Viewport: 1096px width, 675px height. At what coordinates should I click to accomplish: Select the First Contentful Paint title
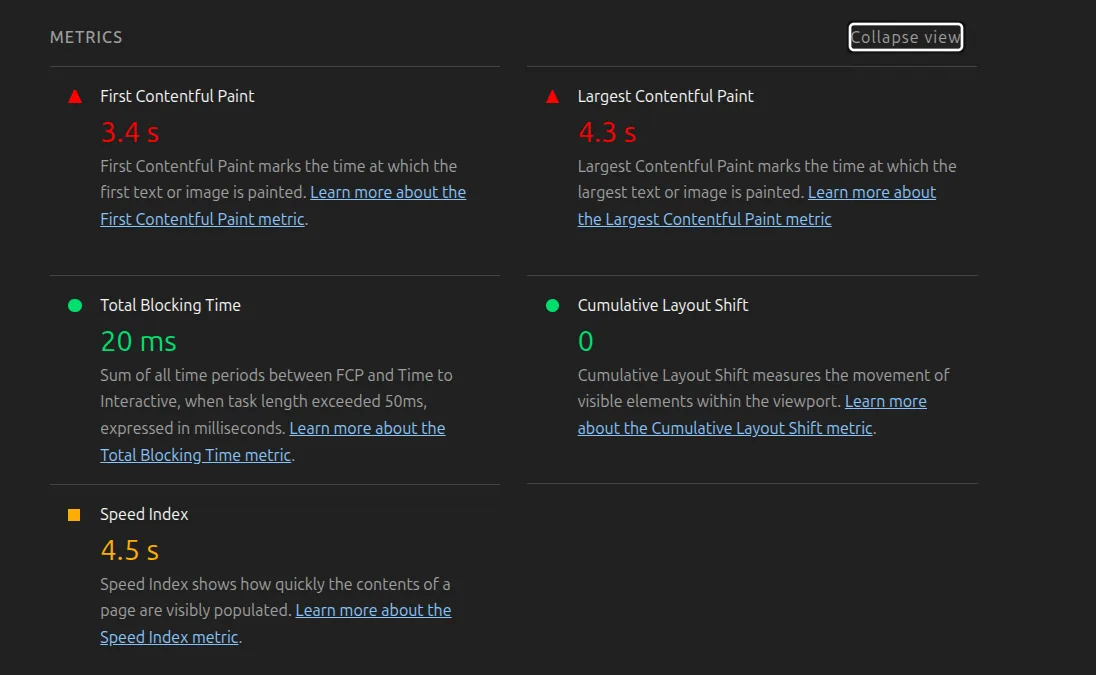click(177, 96)
